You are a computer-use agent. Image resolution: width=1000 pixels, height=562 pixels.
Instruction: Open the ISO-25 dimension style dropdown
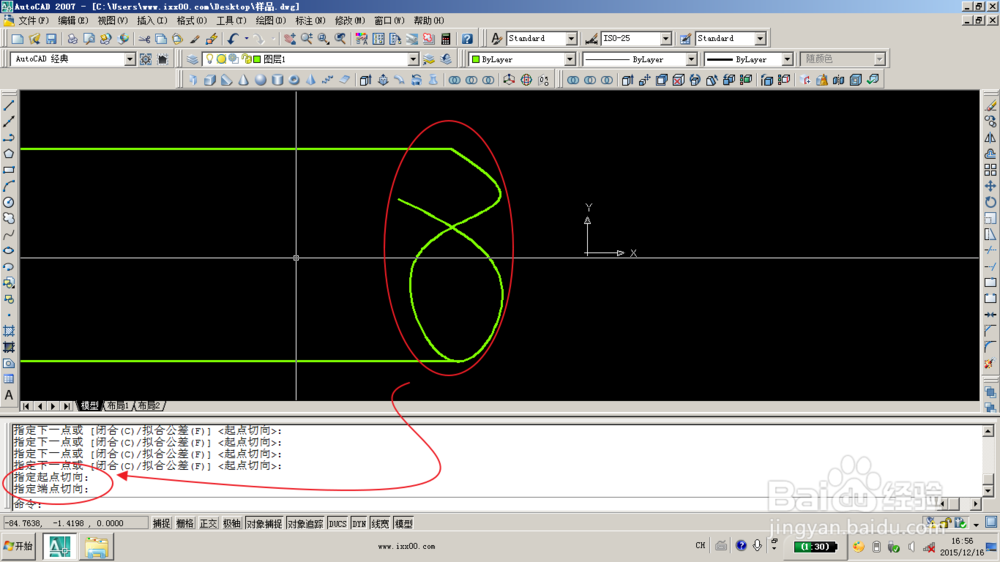click(666, 39)
